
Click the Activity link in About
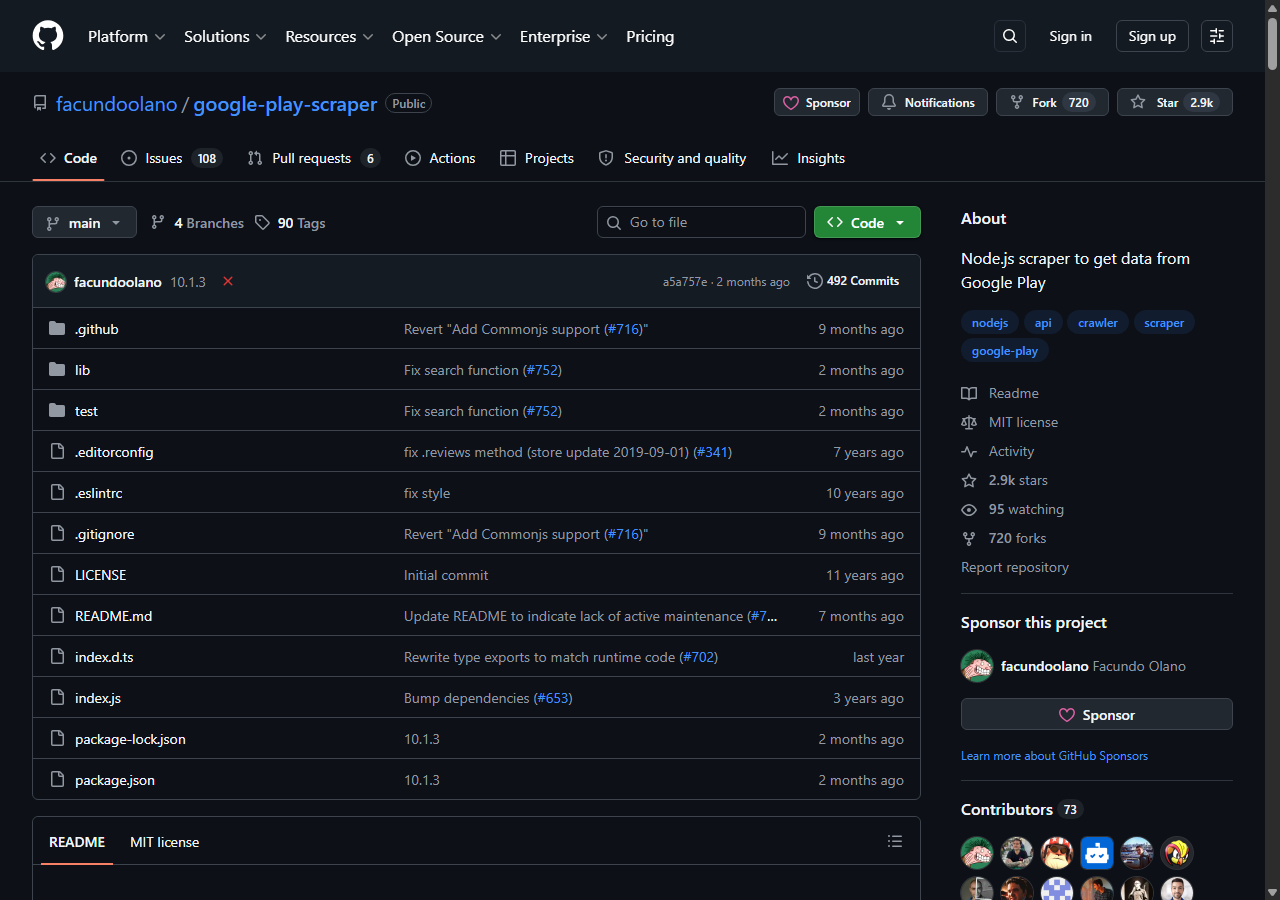(x=998, y=451)
